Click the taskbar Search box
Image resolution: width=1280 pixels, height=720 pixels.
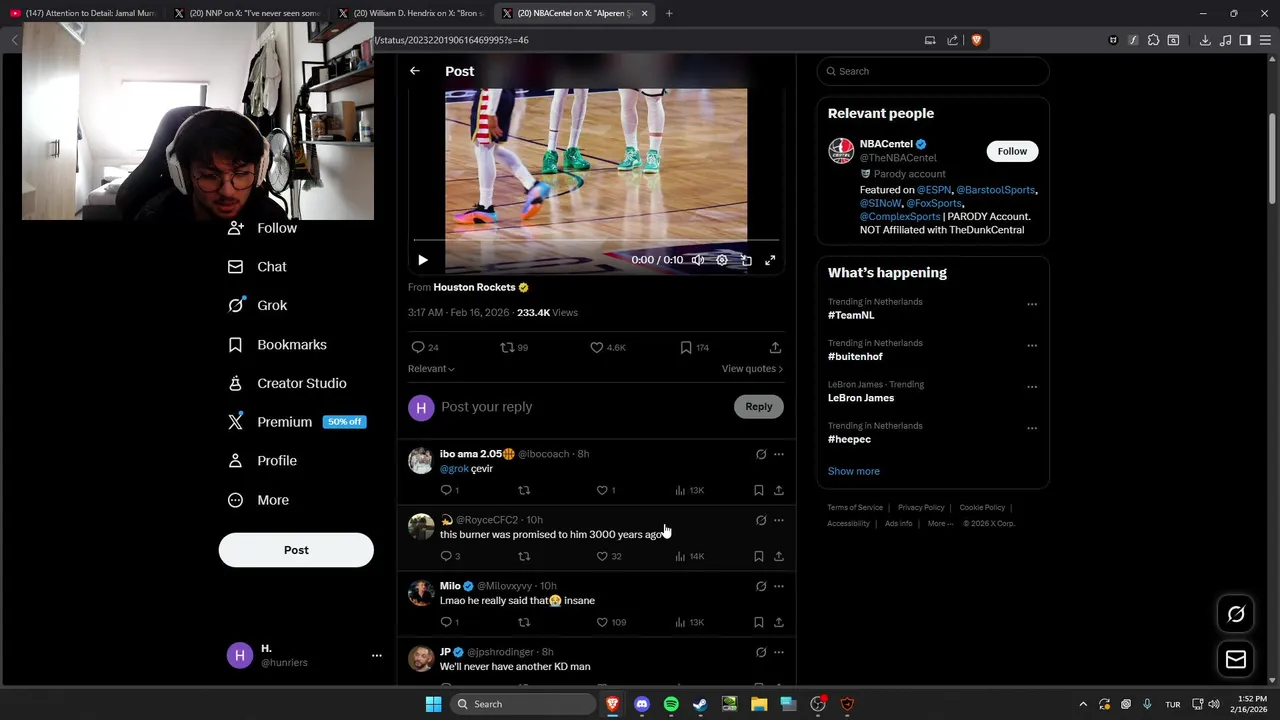click(x=524, y=704)
